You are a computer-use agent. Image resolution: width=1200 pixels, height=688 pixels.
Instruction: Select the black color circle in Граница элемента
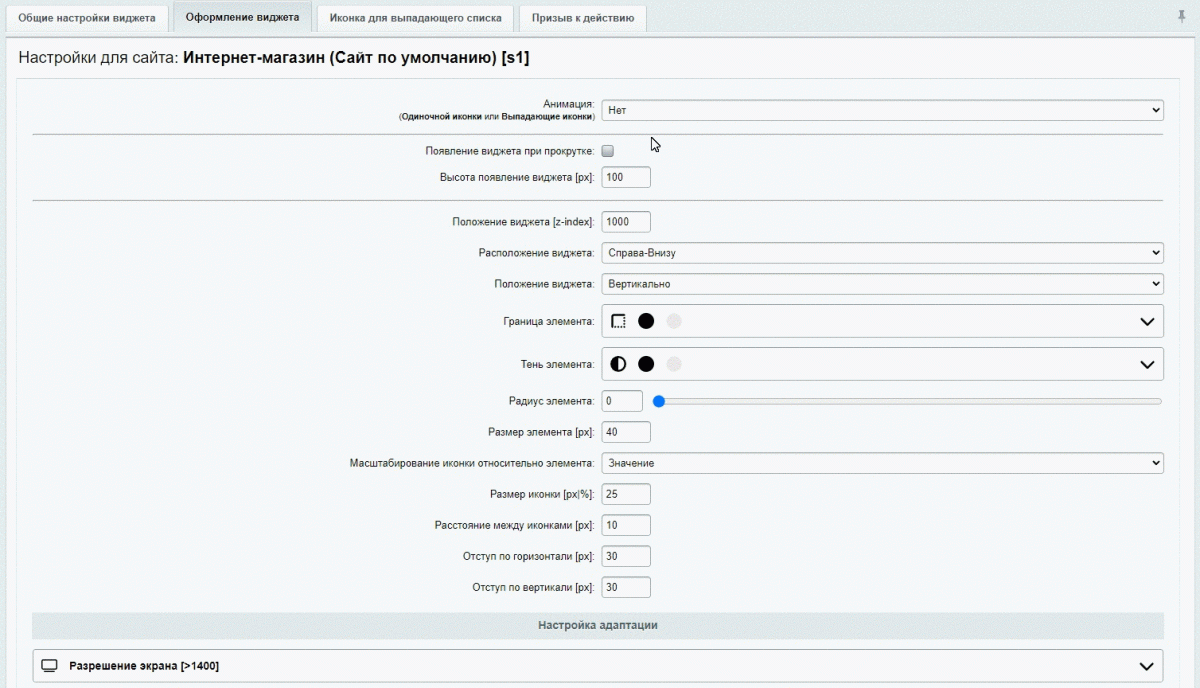(646, 321)
